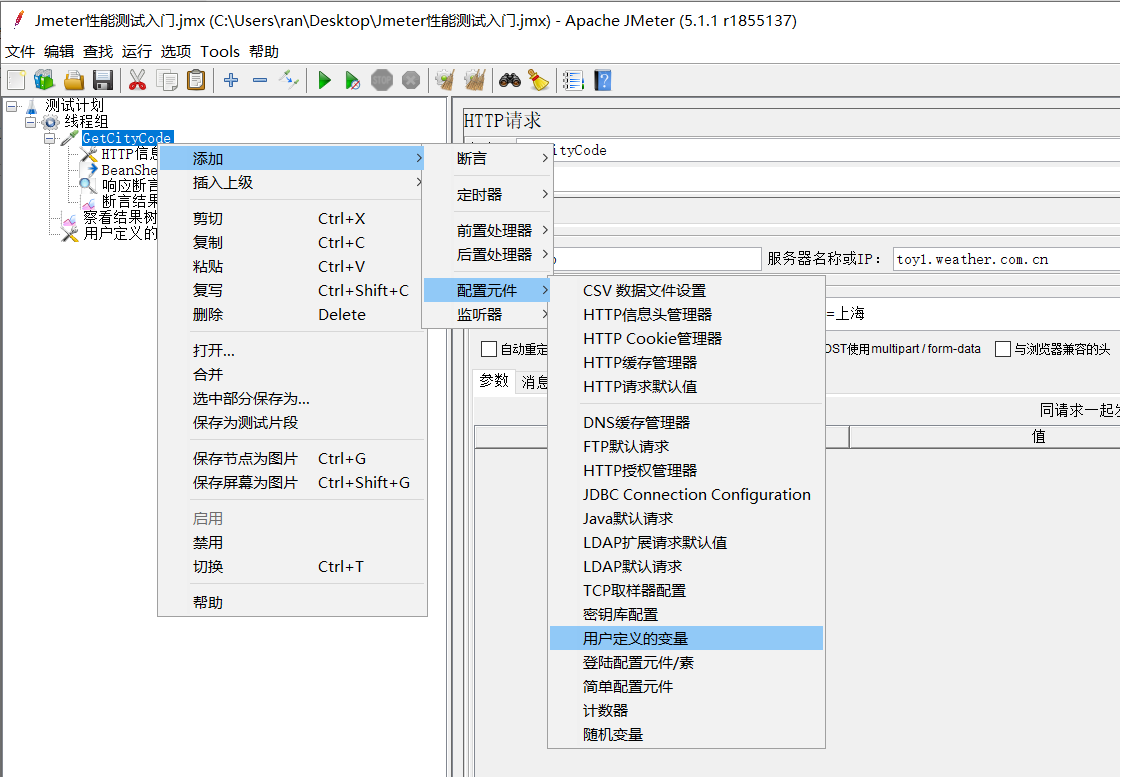Click the Save floppy disk icon
The height and width of the screenshot is (777, 1121).
pos(103,80)
